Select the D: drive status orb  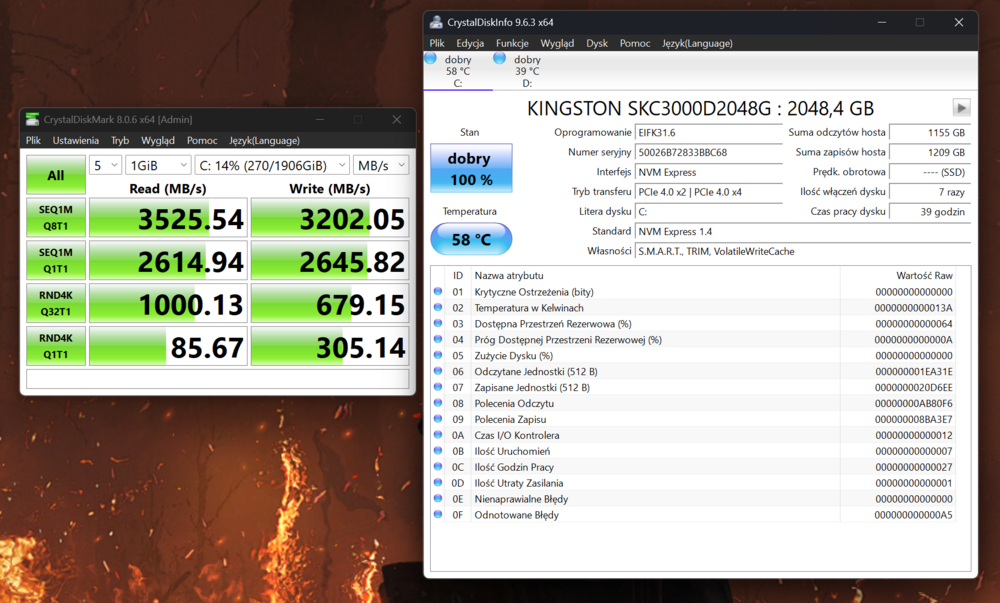pyautogui.click(x=499, y=59)
